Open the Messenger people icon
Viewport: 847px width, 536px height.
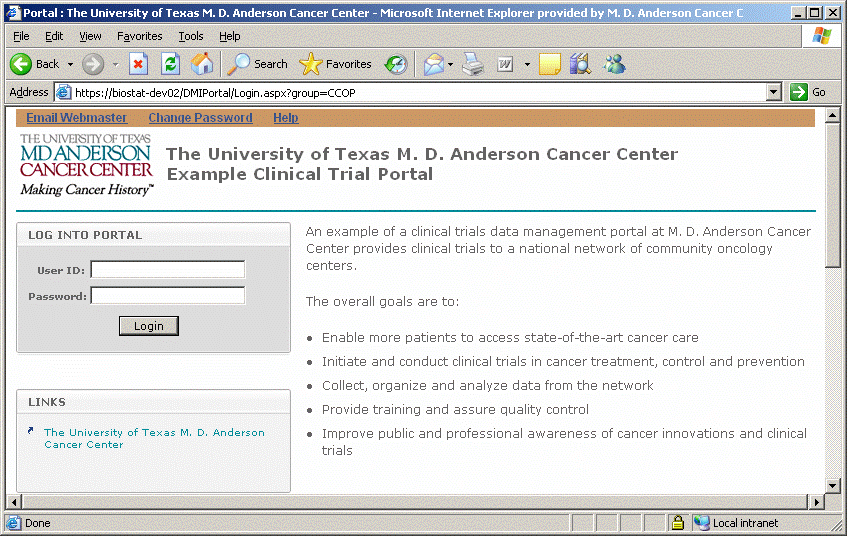pyautogui.click(x=614, y=64)
